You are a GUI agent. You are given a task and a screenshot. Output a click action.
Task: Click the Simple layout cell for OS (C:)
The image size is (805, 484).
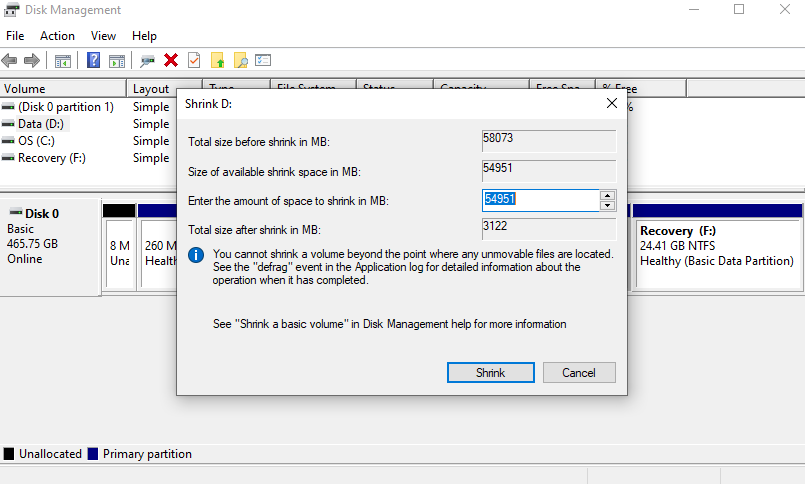coord(151,141)
